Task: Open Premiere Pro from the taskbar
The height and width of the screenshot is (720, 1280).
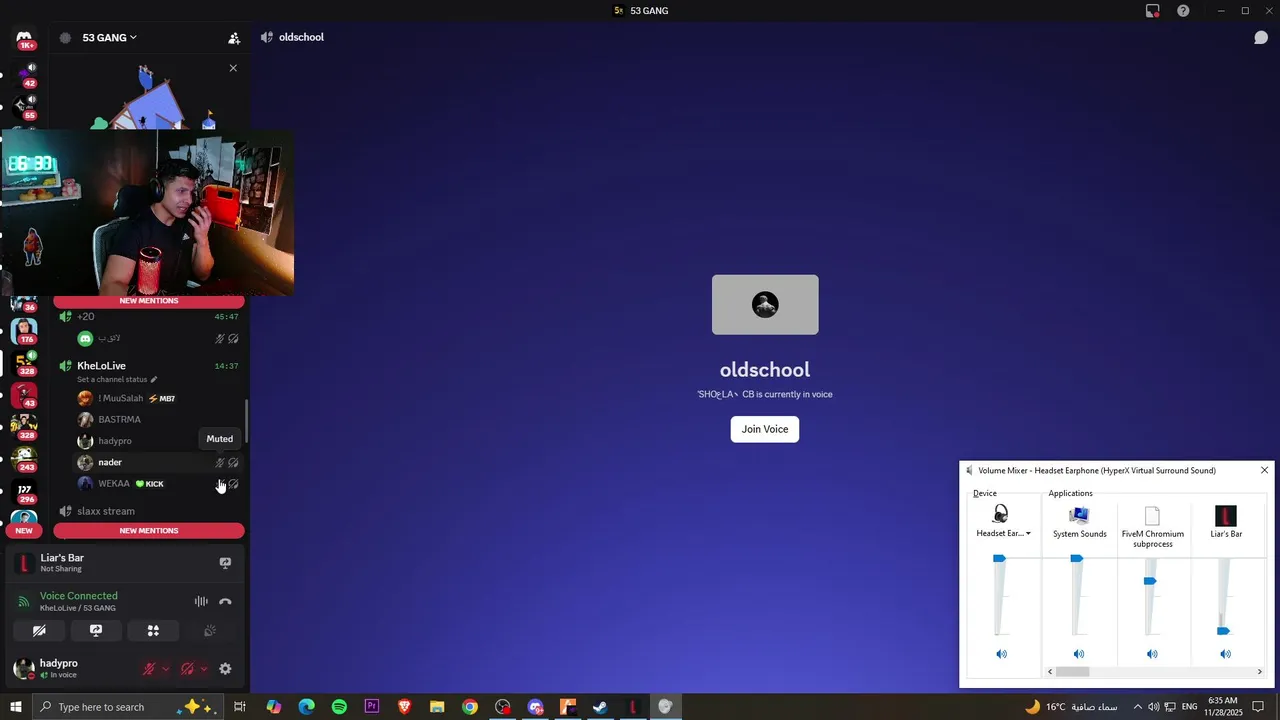Action: pyautogui.click(x=372, y=707)
